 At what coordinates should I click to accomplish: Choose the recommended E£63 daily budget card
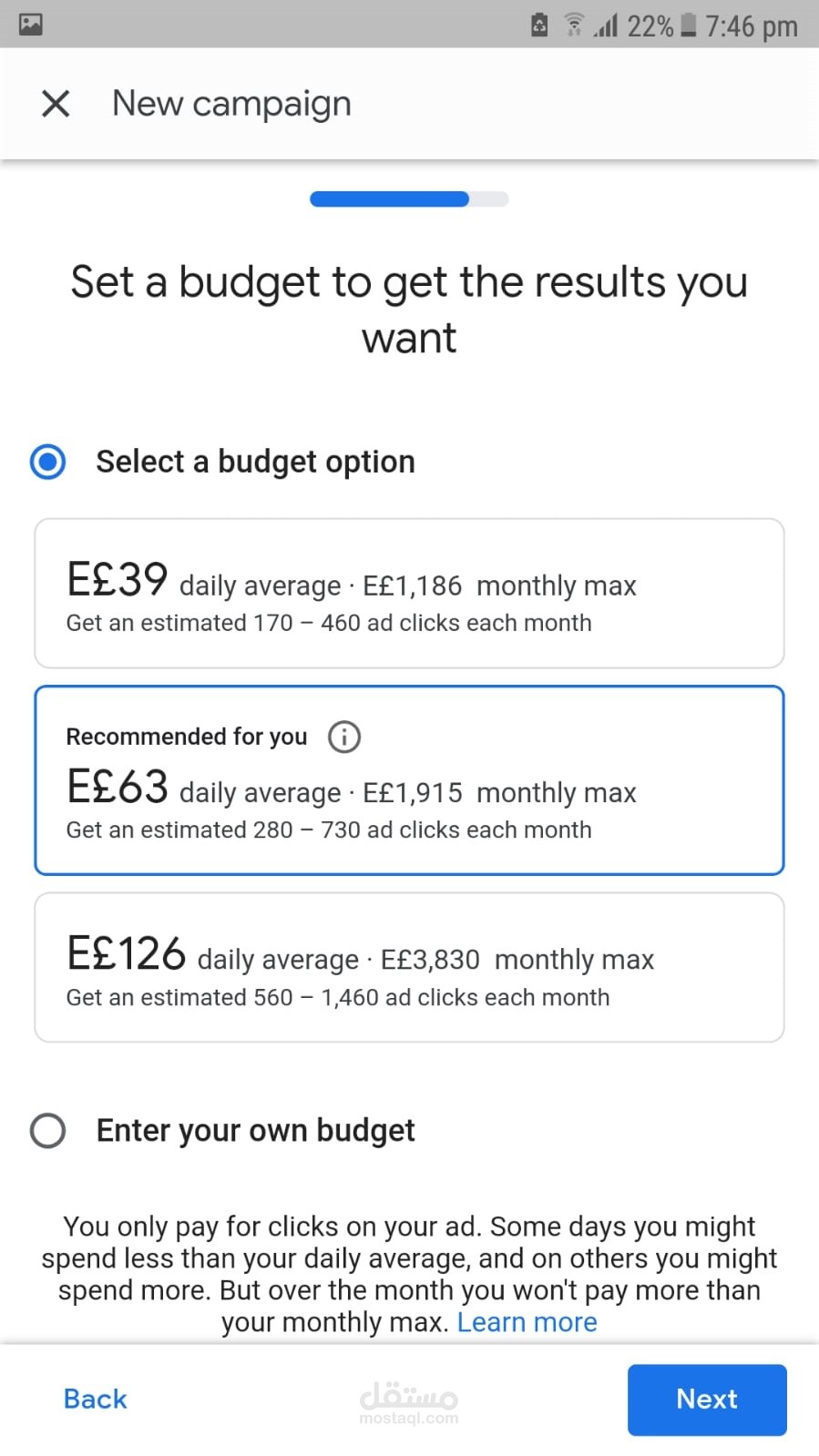(409, 780)
